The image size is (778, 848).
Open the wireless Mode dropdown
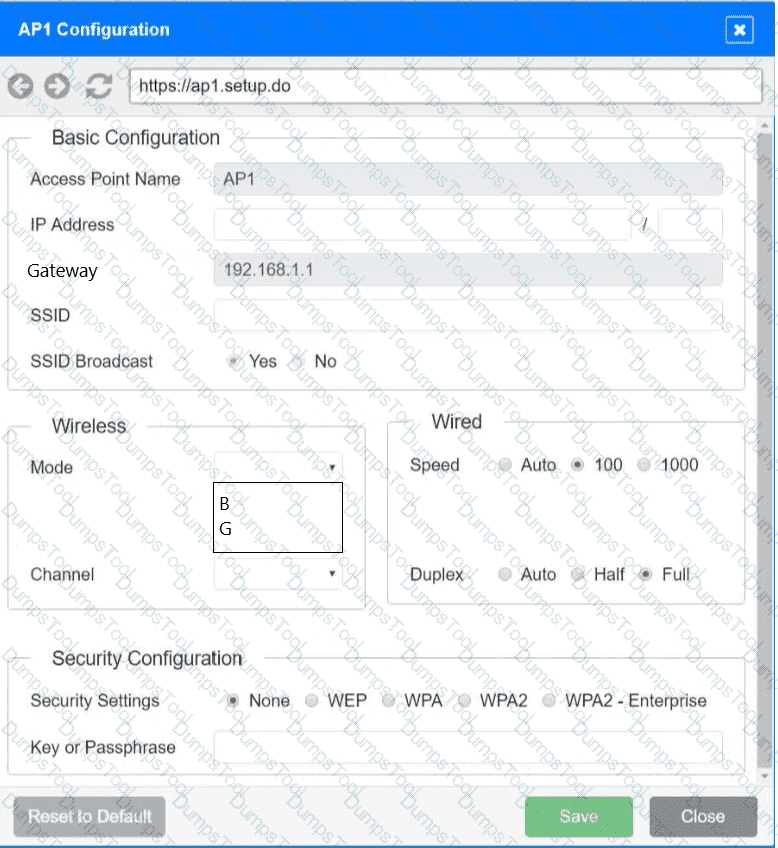278,466
